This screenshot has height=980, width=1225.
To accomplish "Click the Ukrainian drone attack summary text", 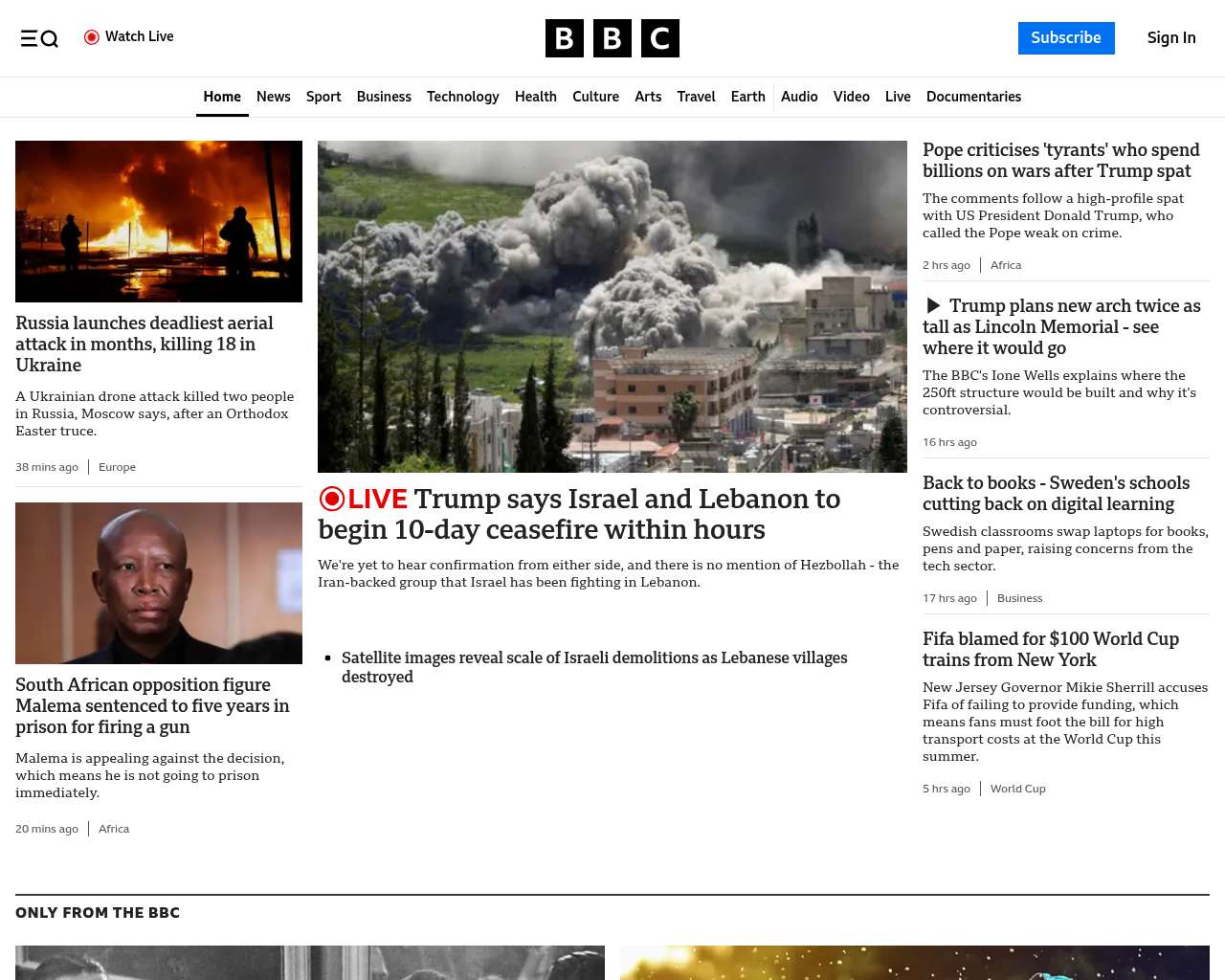I will (155, 413).
